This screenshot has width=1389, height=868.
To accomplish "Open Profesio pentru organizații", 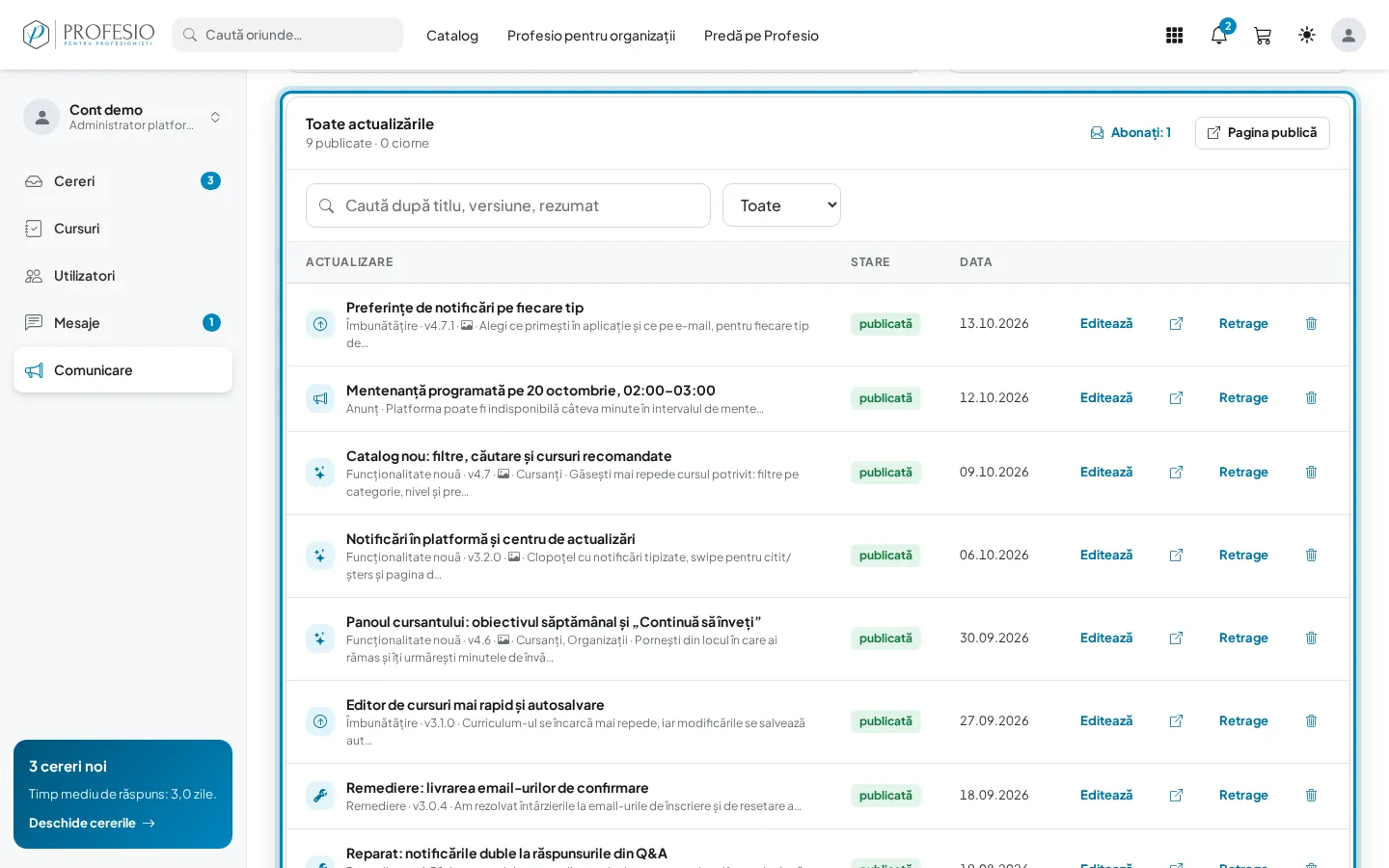I will [x=591, y=36].
